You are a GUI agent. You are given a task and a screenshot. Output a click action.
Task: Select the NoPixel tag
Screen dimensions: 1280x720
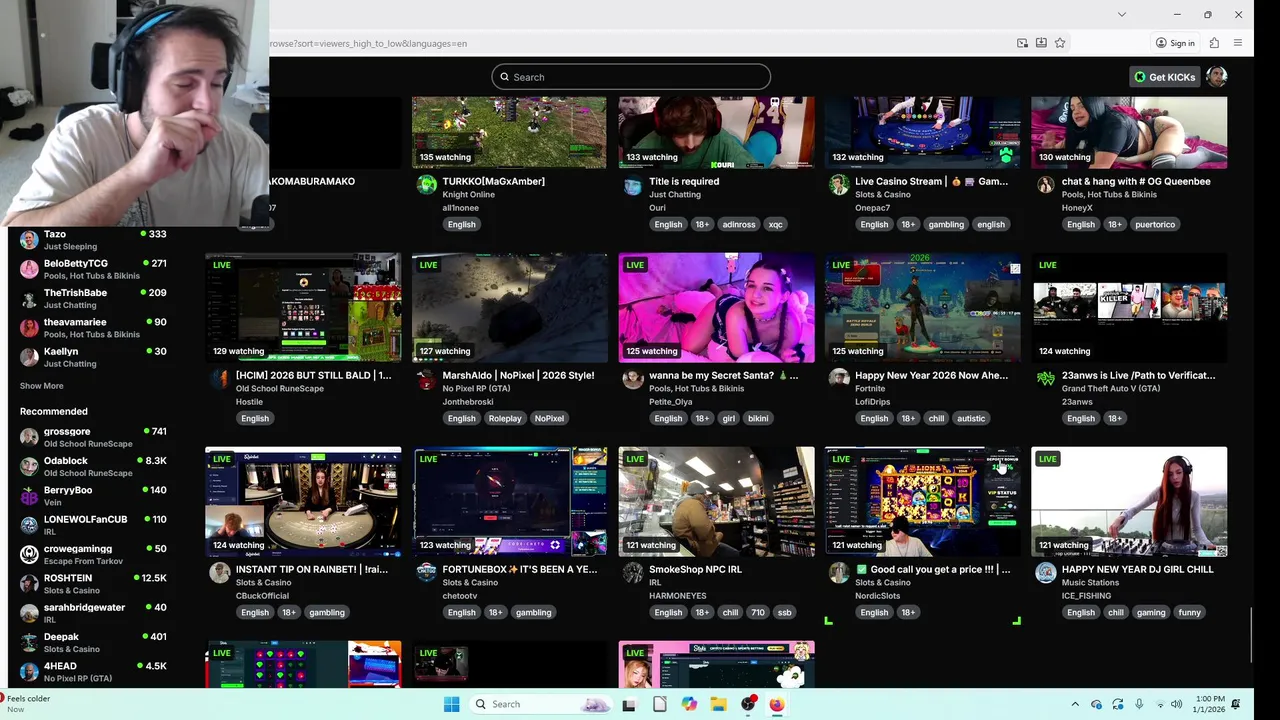(549, 418)
